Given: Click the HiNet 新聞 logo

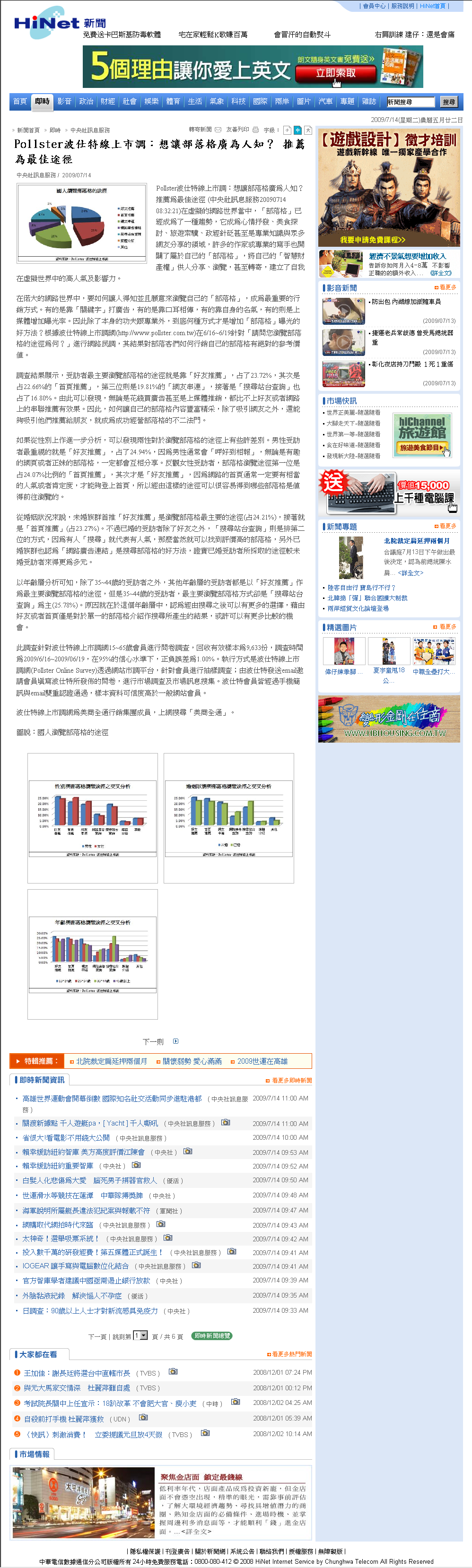Looking at the screenshot, I should point(60,23).
